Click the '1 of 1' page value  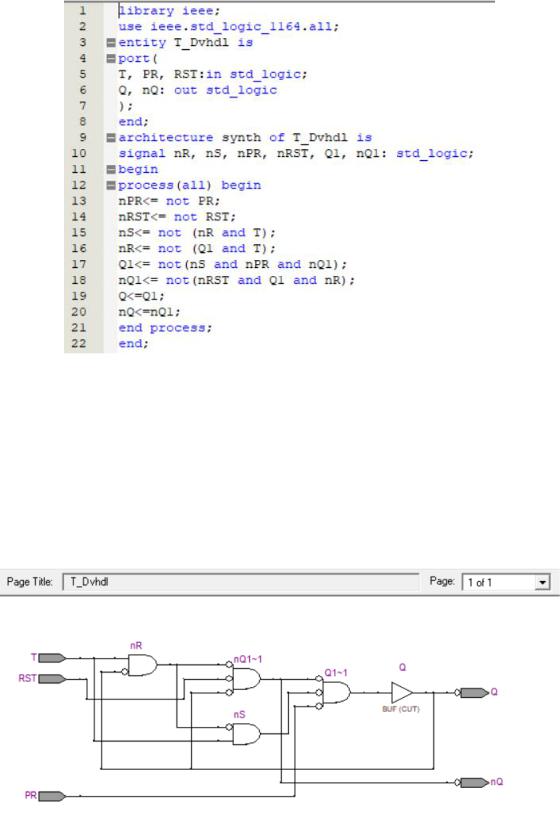(x=480, y=582)
